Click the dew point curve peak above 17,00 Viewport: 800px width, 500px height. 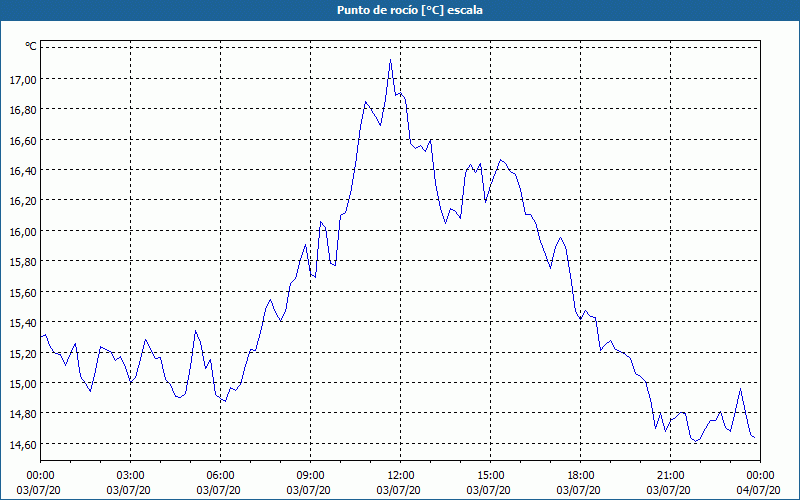(x=390, y=60)
